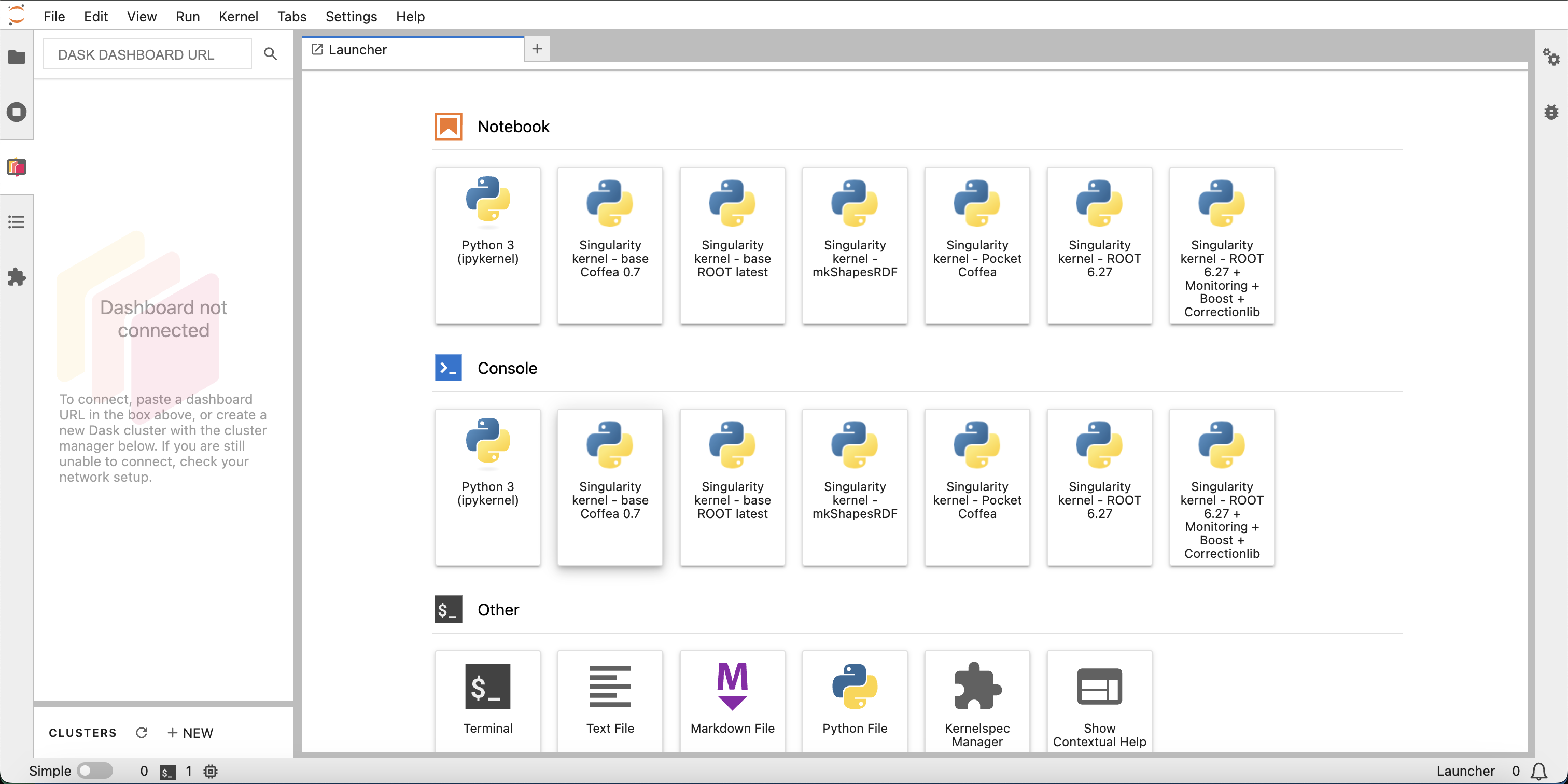Open the Table of Contents sidebar icon
The image size is (1568, 784).
tap(17, 222)
